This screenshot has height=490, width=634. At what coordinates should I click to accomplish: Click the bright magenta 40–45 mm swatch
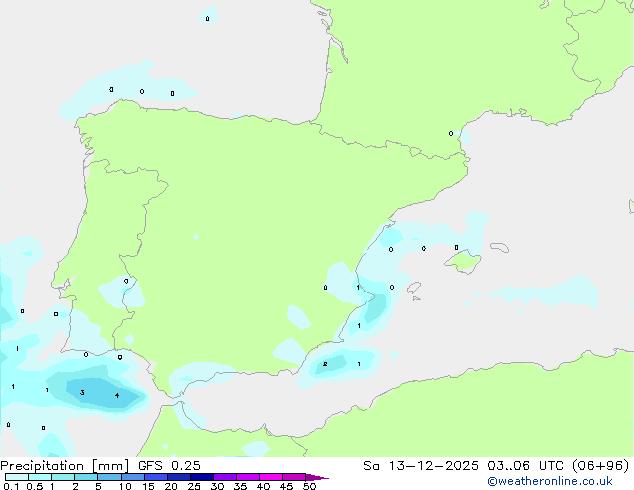point(271,477)
